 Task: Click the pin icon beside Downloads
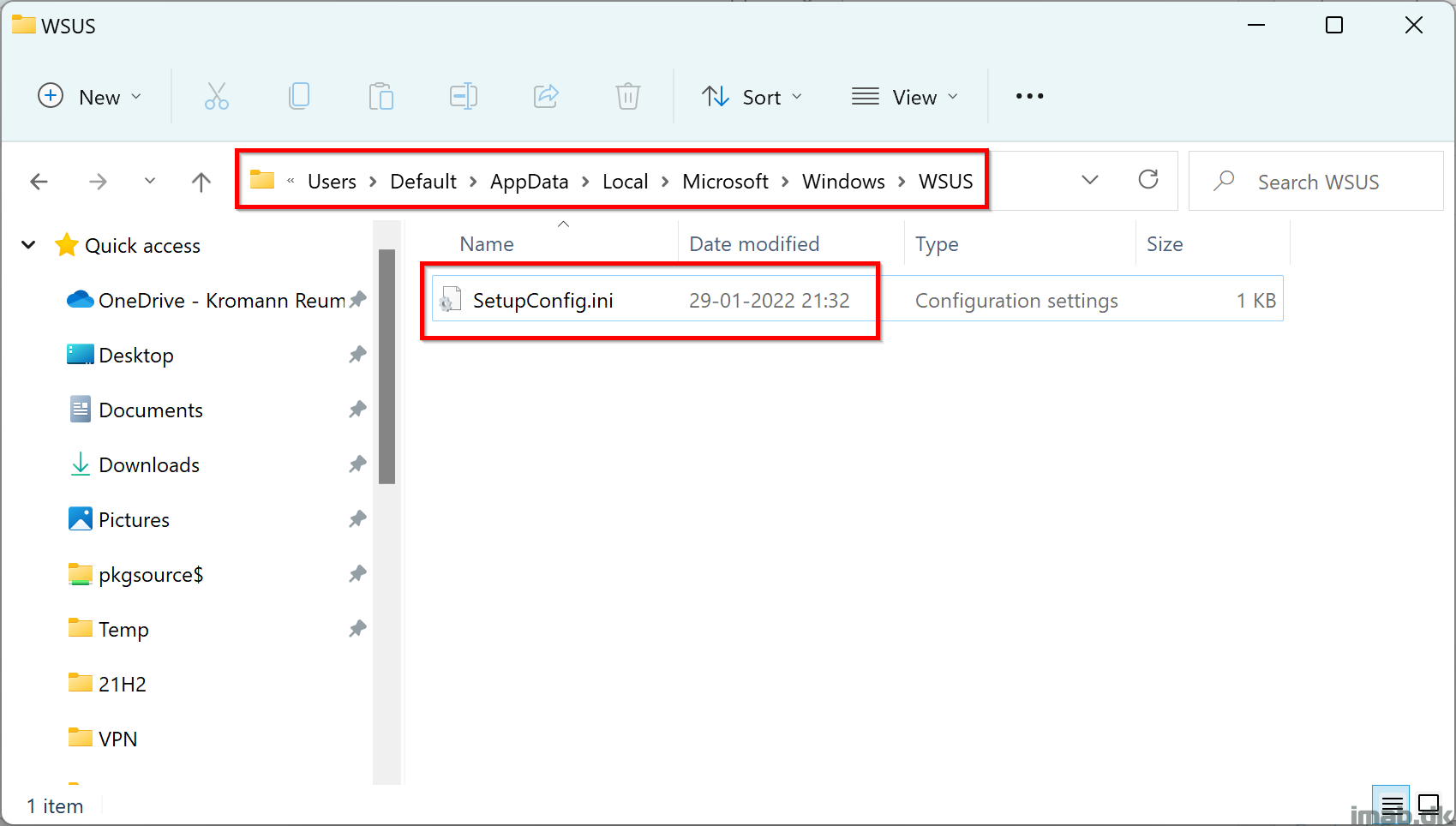point(357,464)
